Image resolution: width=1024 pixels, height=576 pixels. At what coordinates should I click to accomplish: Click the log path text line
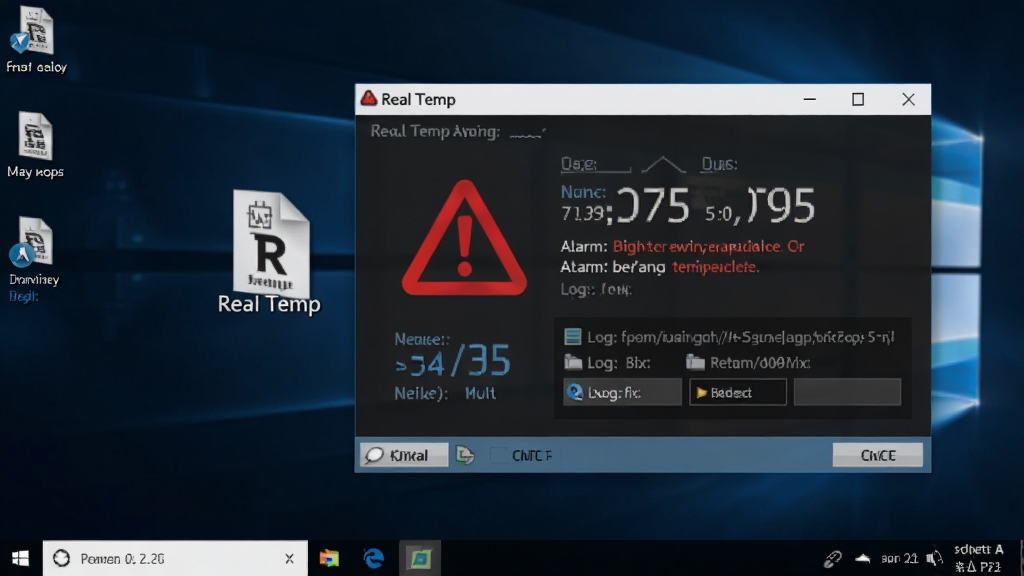coord(741,337)
